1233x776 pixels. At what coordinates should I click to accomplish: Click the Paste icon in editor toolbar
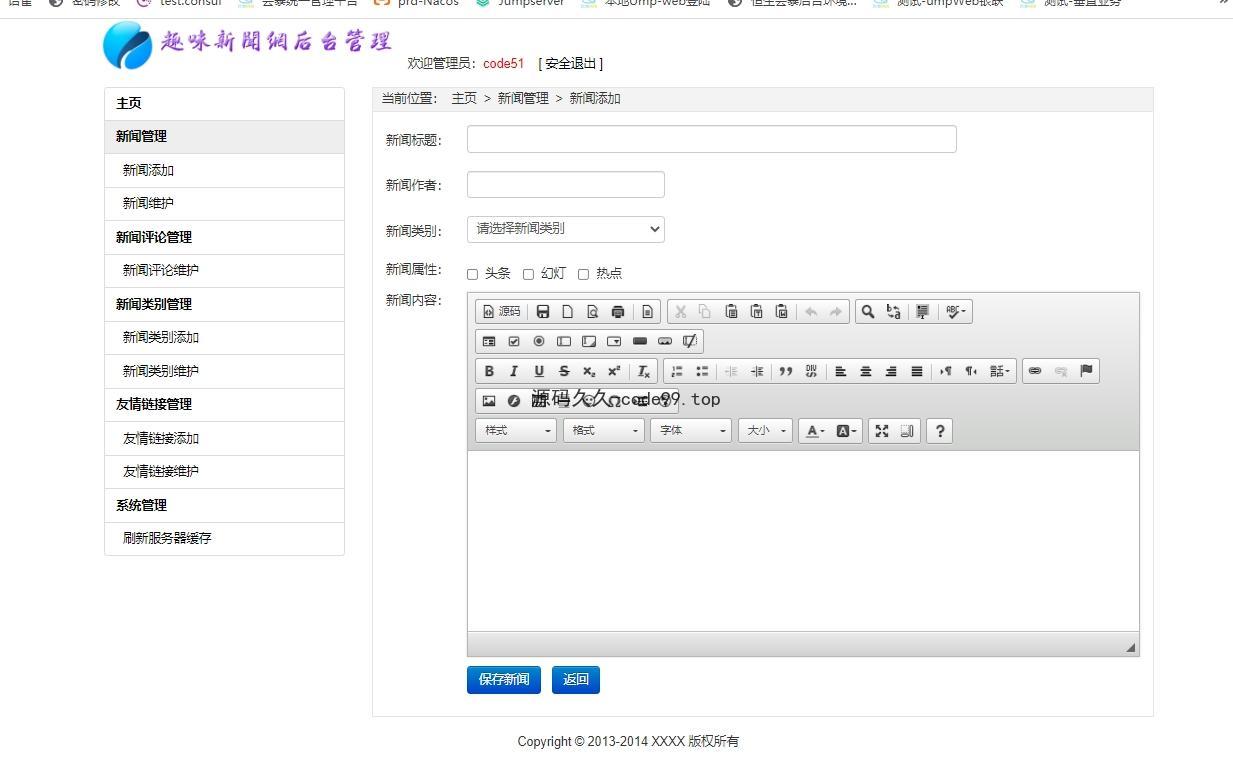pos(731,312)
